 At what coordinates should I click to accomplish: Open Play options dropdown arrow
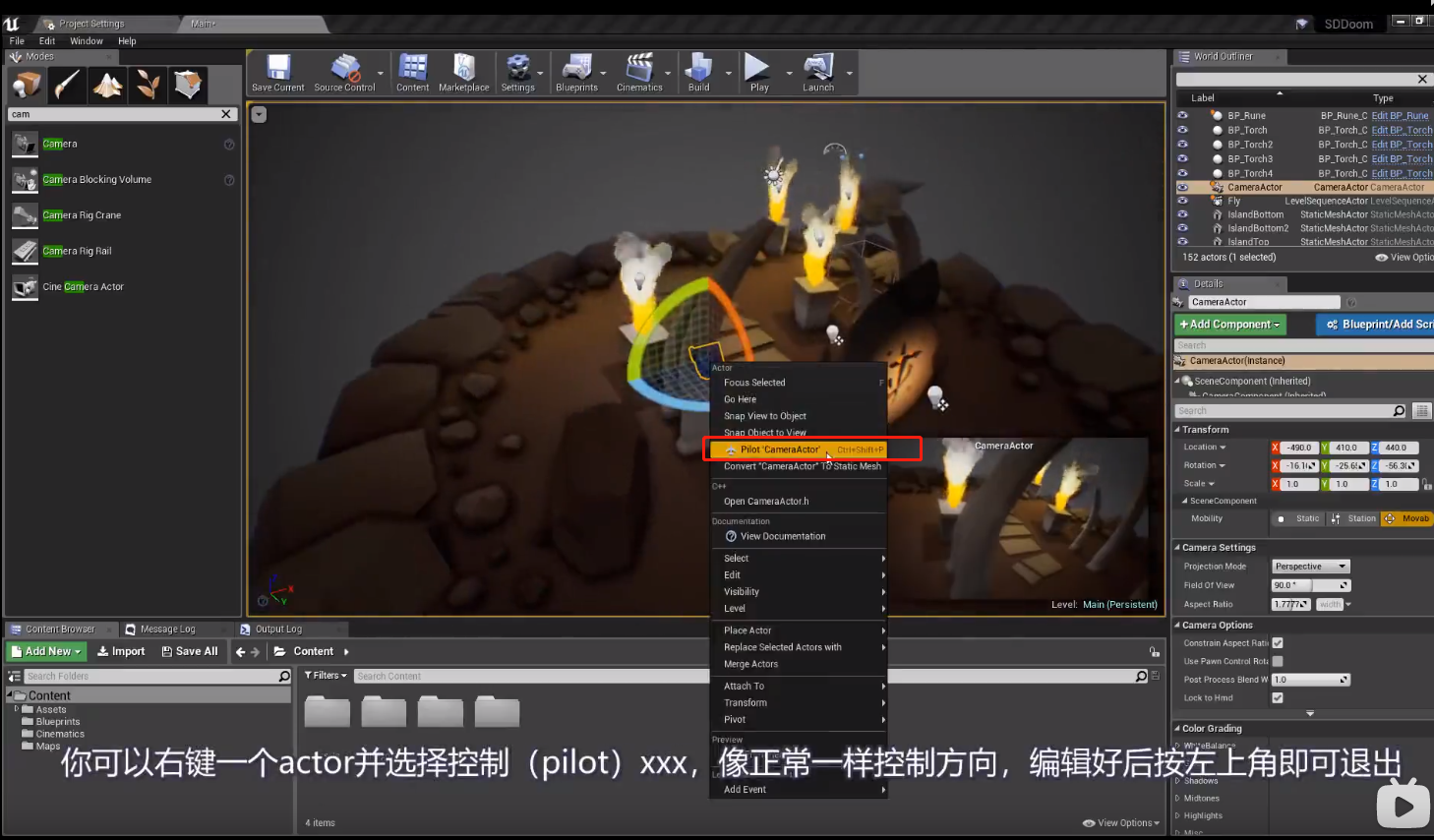coord(789,73)
